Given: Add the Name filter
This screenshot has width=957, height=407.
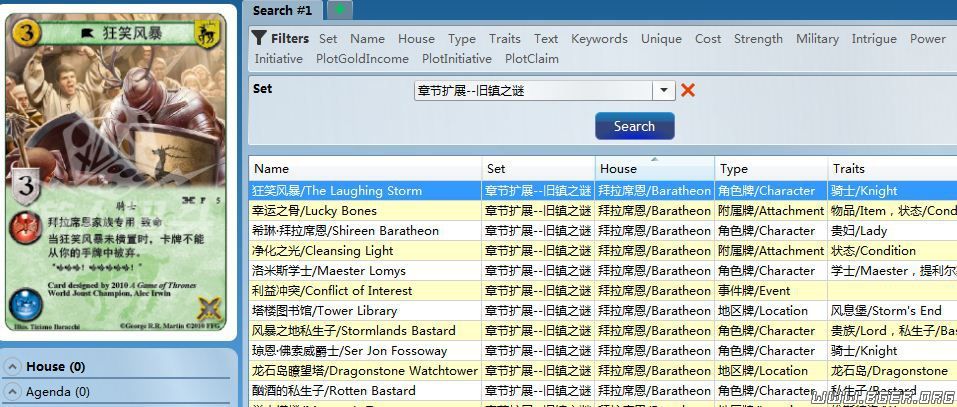Looking at the screenshot, I should tap(367, 38).
